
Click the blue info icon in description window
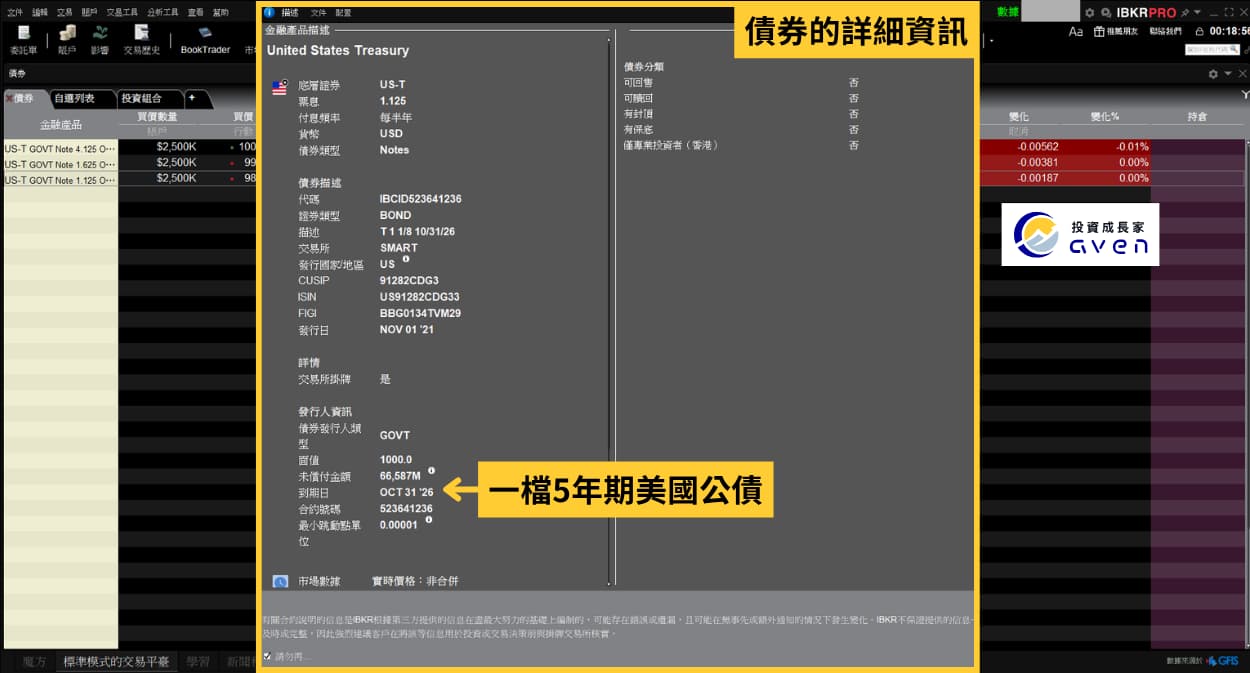(x=268, y=12)
